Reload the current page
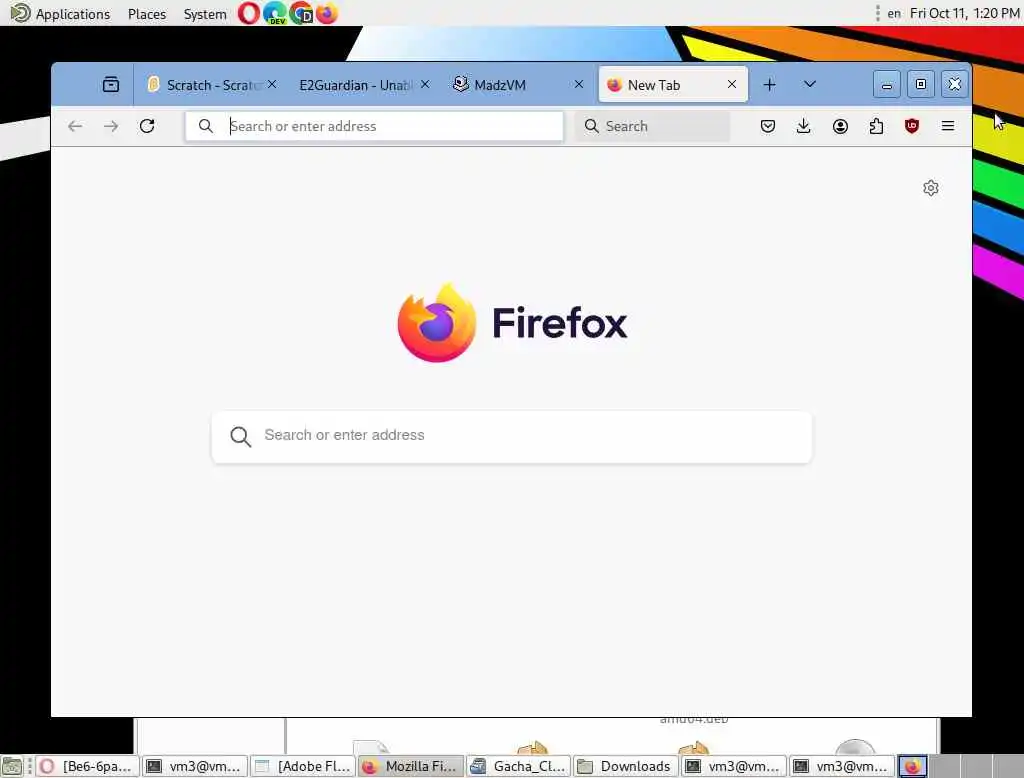Image resolution: width=1024 pixels, height=778 pixels. [147, 126]
